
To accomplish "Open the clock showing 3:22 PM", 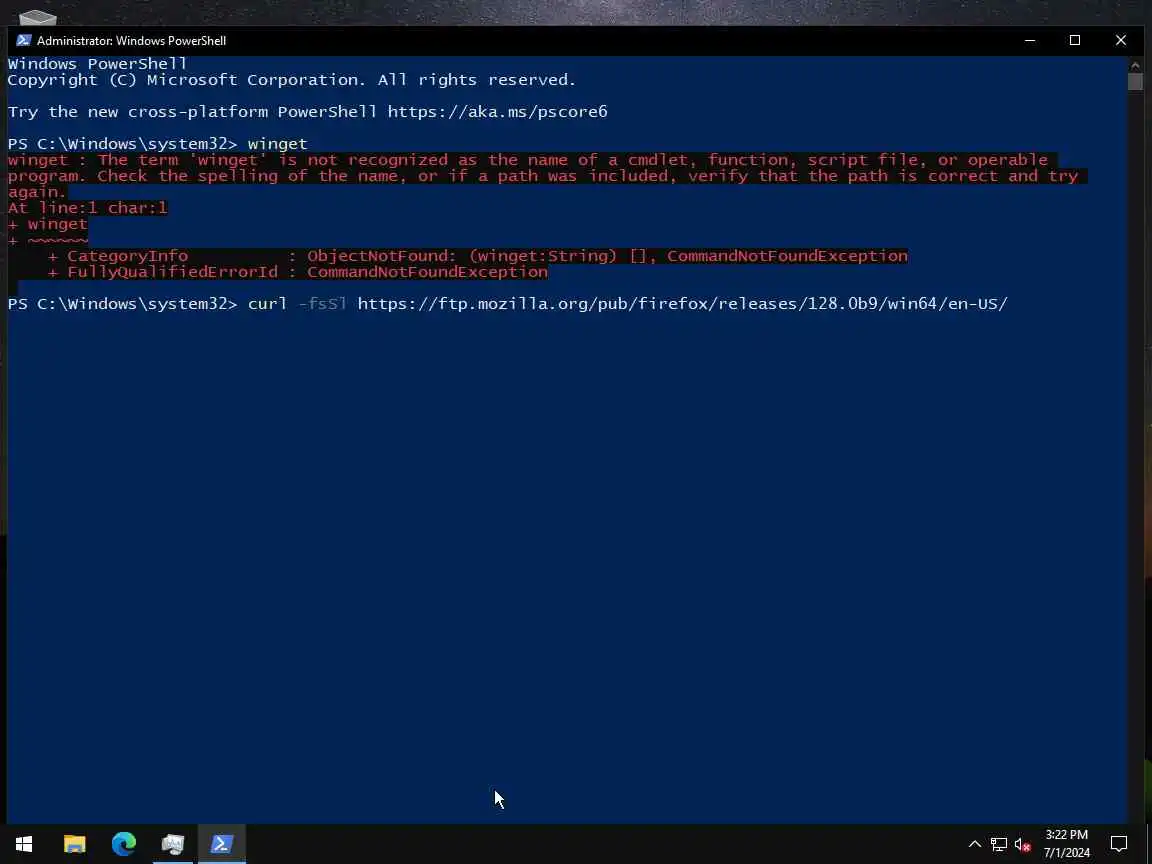I will pos(1066,843).
